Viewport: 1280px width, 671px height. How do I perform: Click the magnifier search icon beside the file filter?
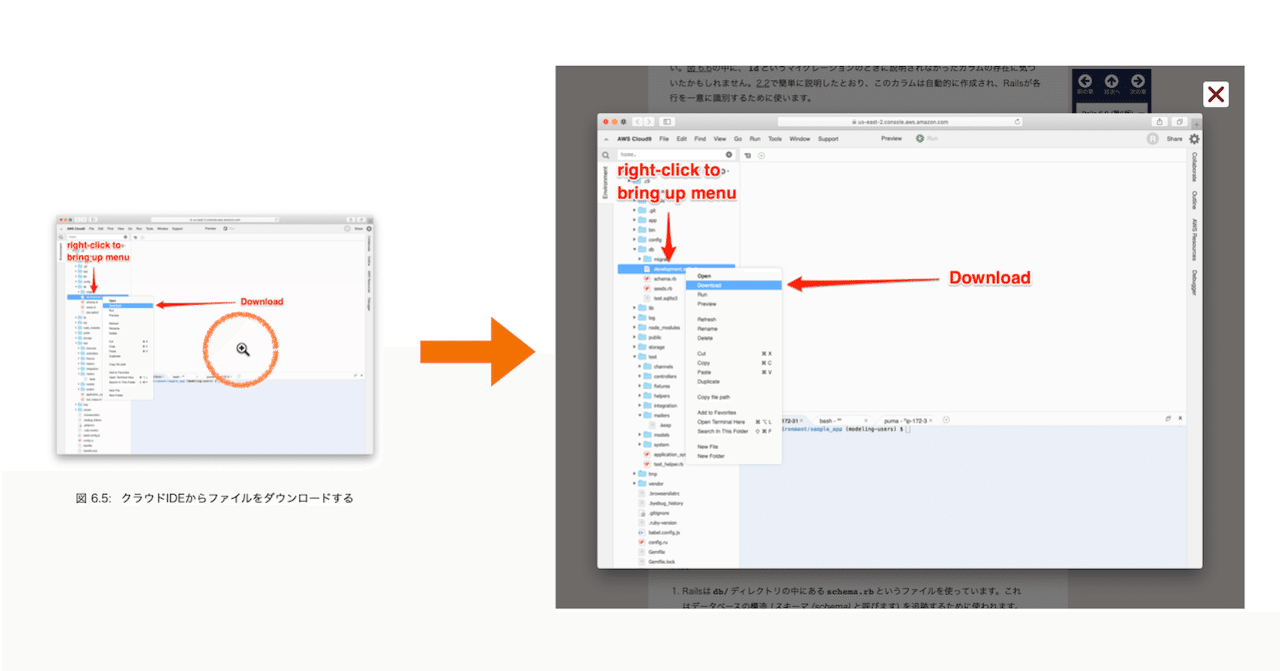[x=606, y=155]
